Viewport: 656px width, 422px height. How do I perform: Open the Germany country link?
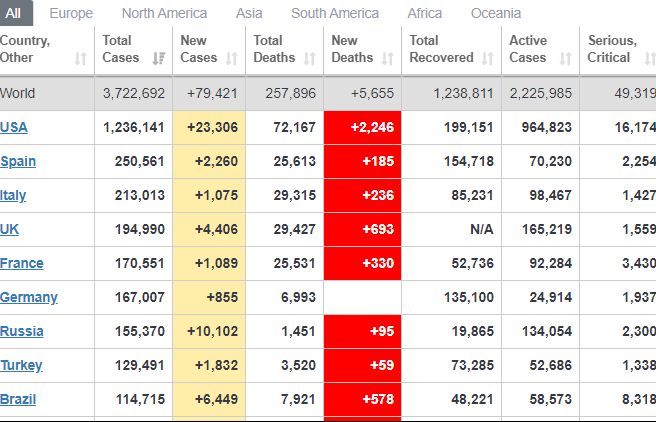coord(29,297)
